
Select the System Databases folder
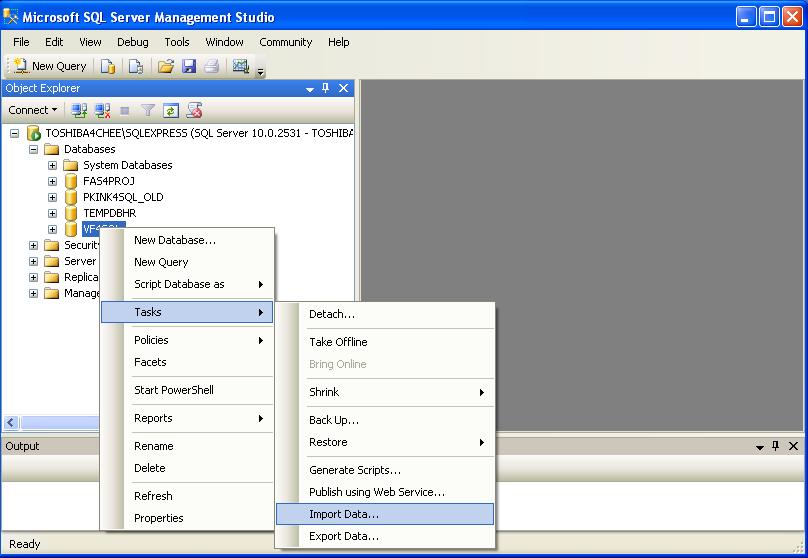[x=128, y=165]
